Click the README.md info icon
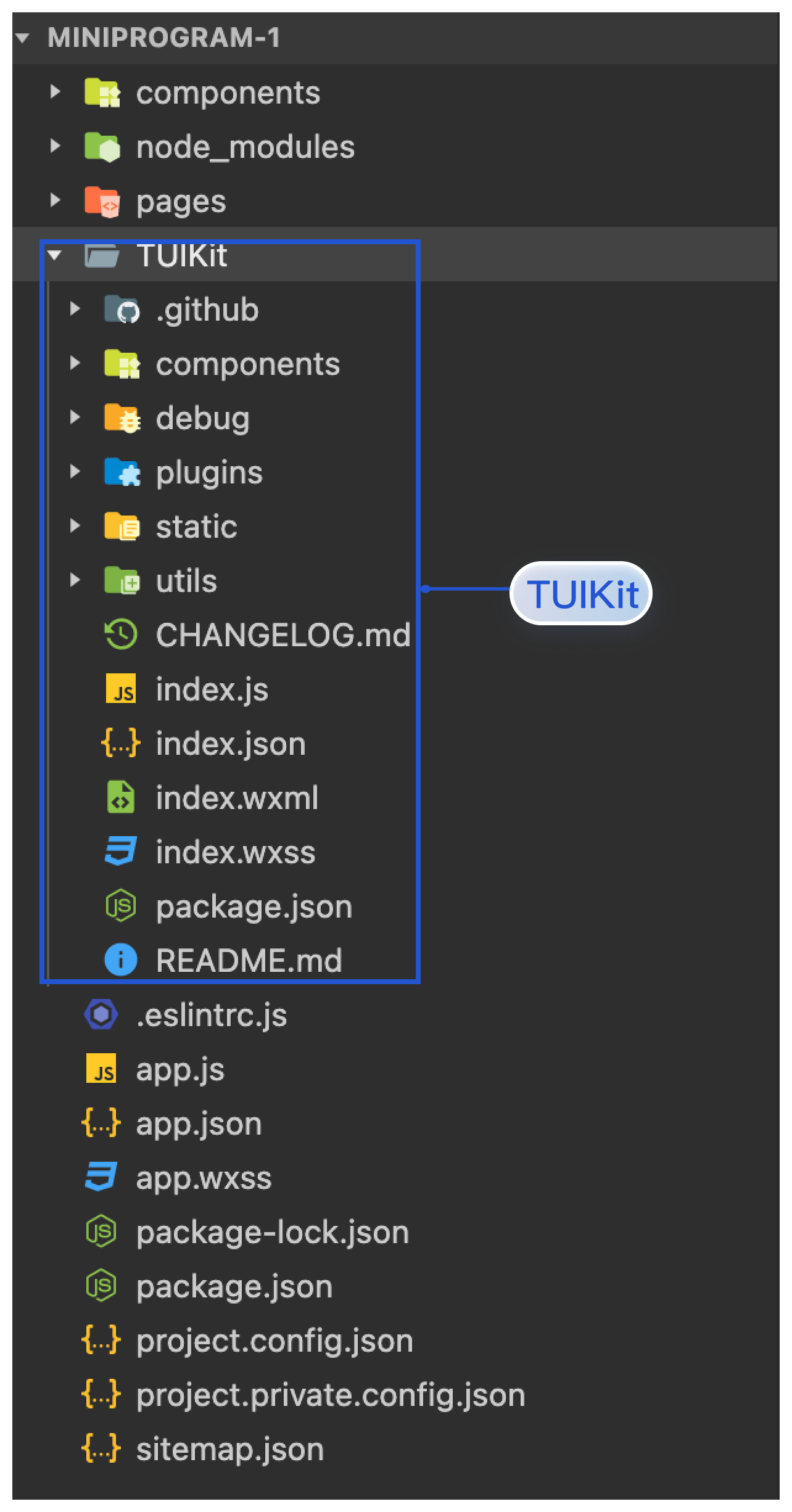This screenshot has width=792, height=1512. [121, 960]
